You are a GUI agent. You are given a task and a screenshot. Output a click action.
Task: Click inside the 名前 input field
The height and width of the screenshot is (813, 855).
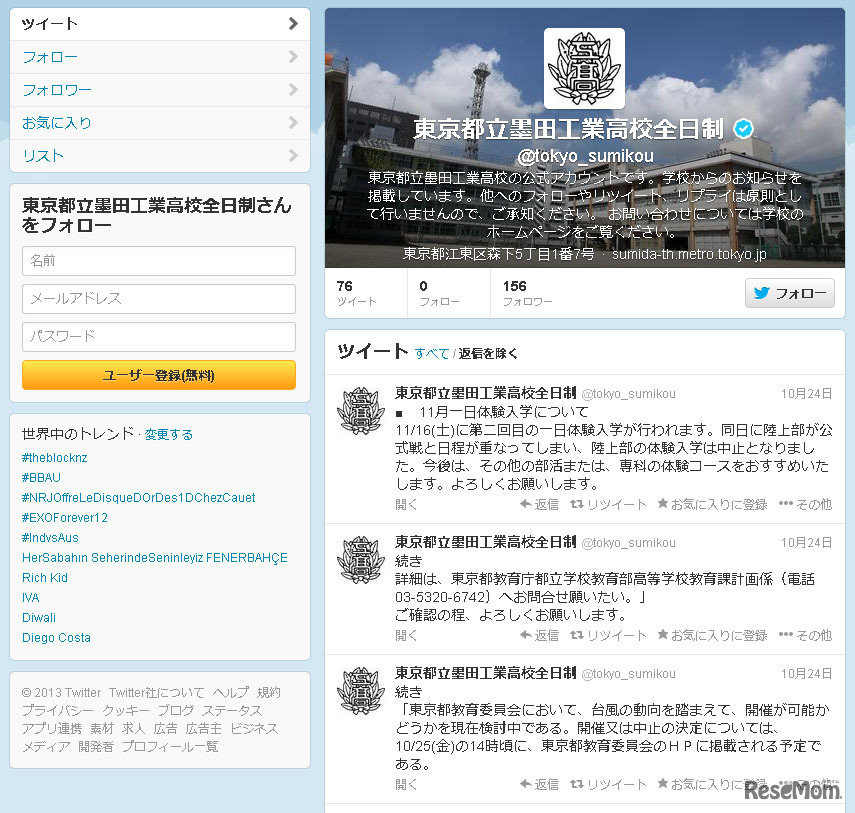[x=158, y=261]
